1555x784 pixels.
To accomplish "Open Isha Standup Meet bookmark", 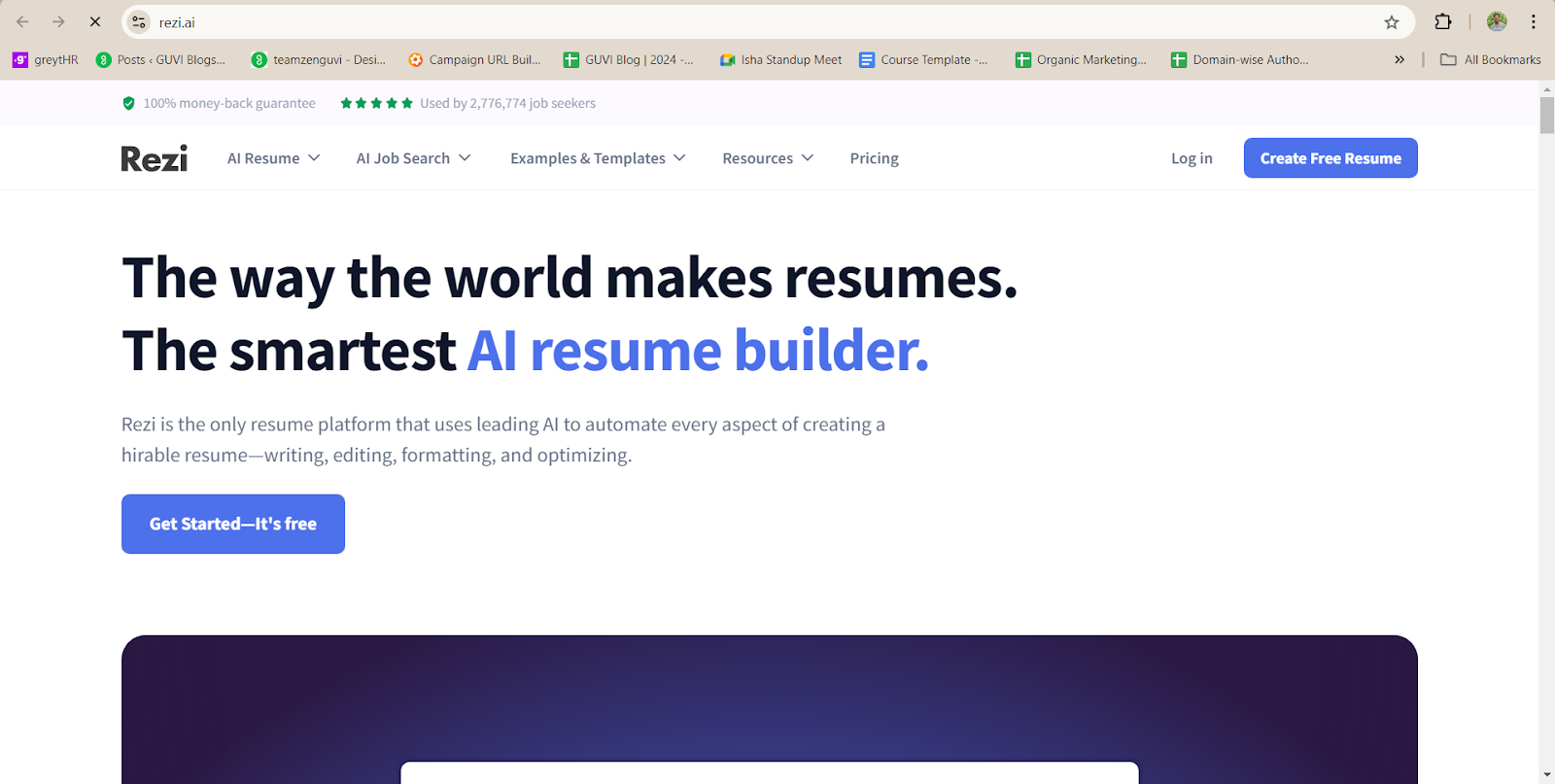I will pos(781,59).
